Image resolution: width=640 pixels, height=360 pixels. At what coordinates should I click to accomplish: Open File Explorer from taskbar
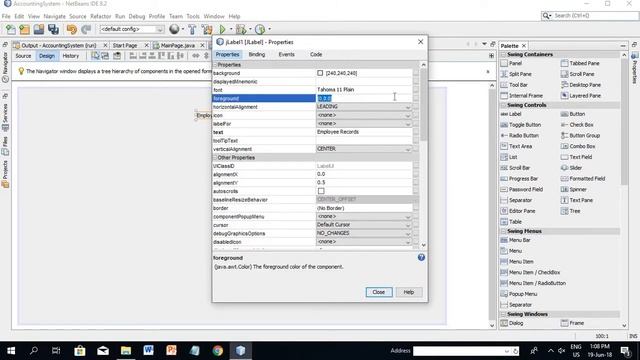(126, 351)
